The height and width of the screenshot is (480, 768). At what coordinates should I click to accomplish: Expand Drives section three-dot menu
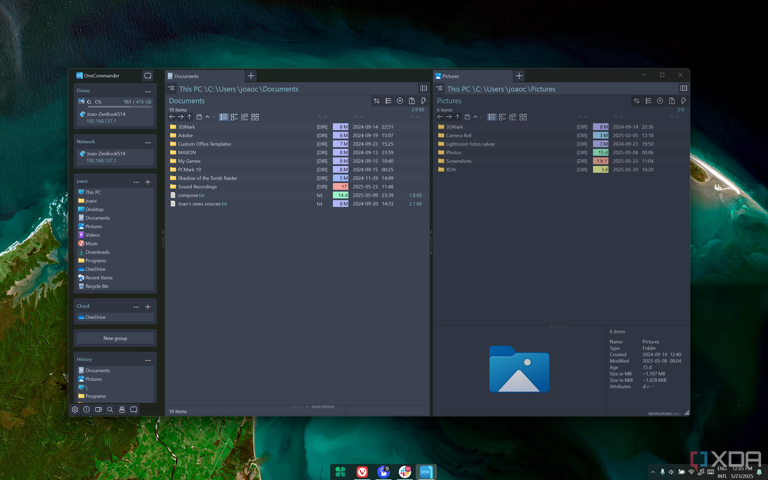point(148,91)
